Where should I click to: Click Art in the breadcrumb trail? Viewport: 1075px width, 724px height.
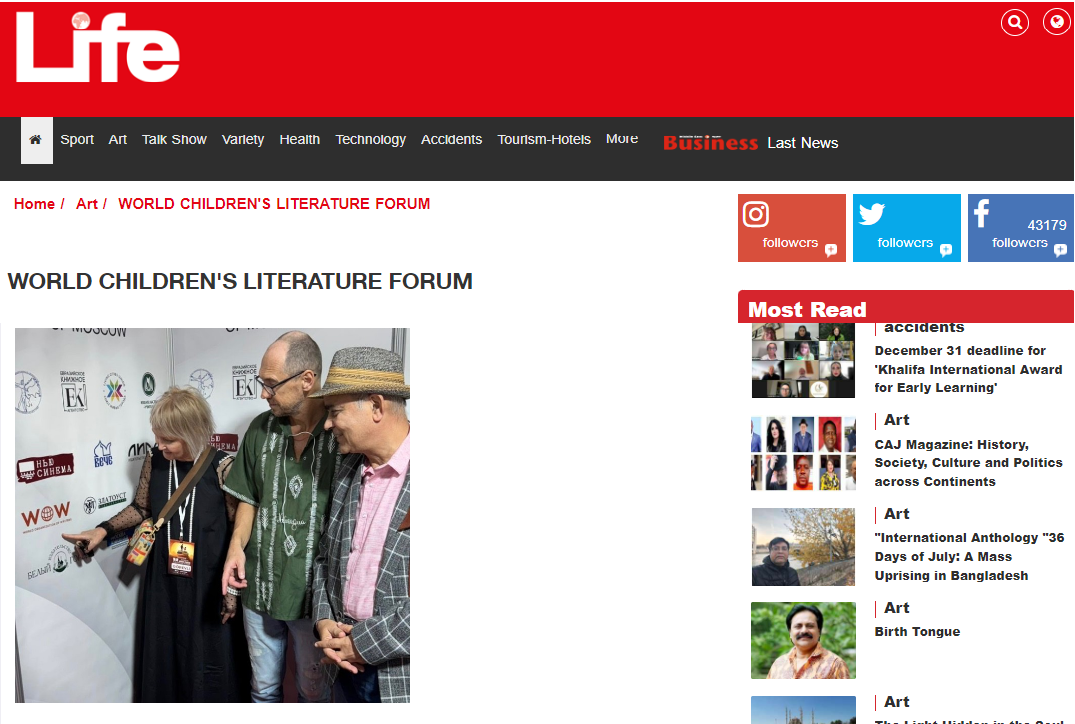[x=86, y=204]
